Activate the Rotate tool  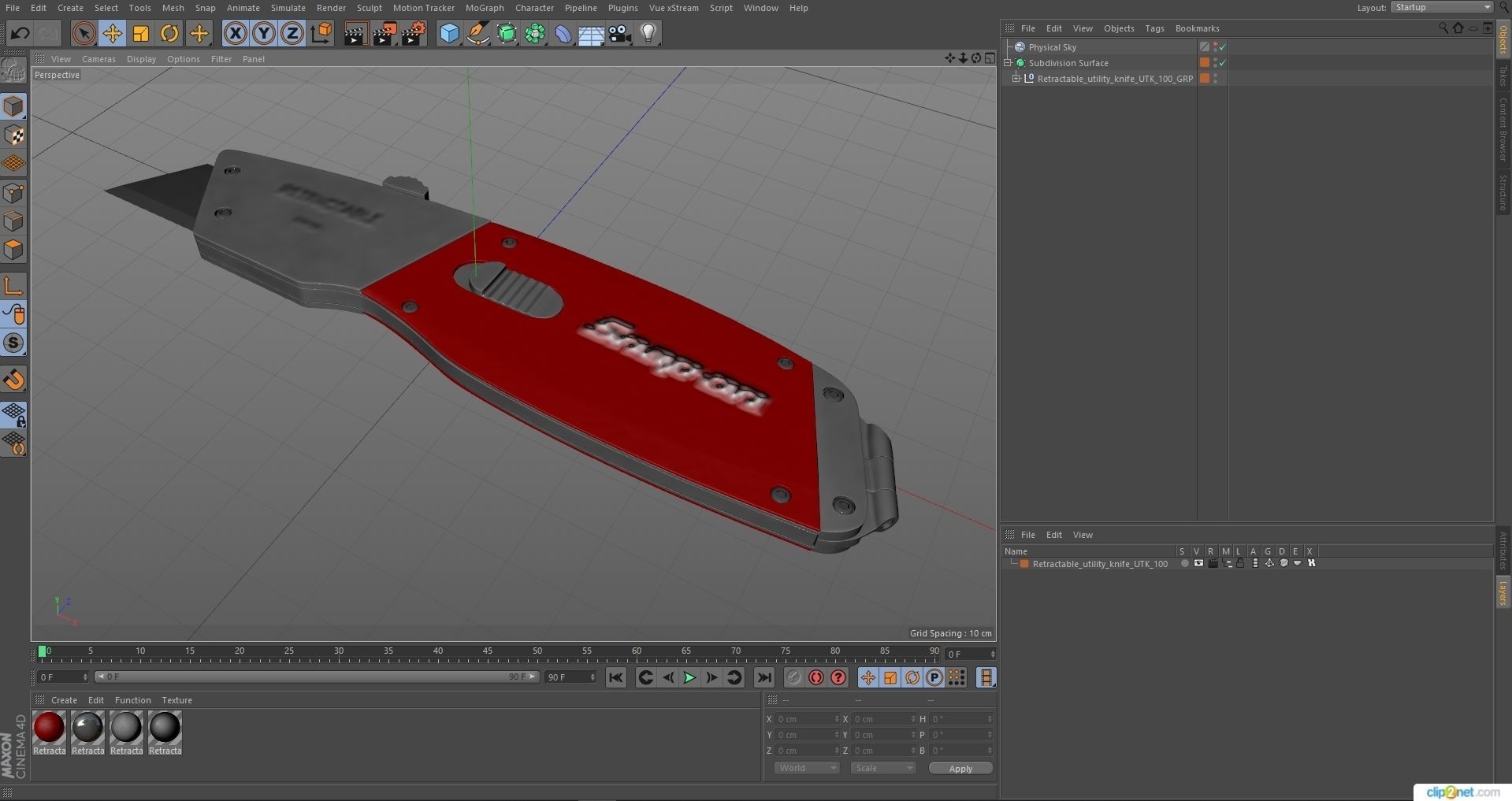tap(169, 33)
